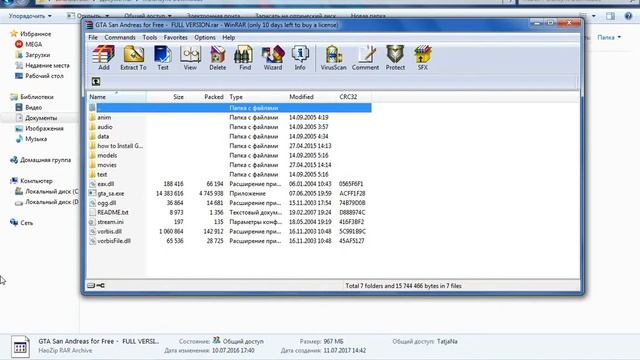Screen dimensions: 640x360
Task: Show archive Info
Action: click(x=300, y=58)
